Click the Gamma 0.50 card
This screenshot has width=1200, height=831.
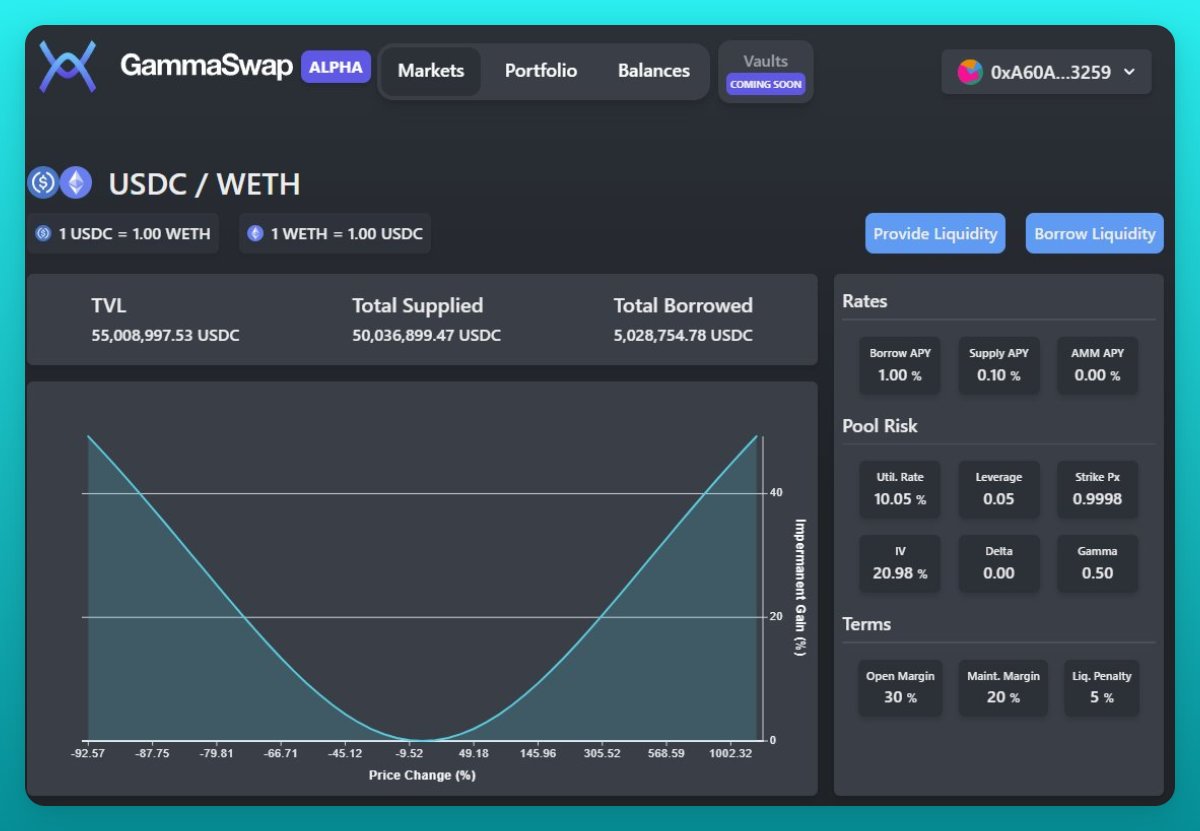pos(1097,563)
